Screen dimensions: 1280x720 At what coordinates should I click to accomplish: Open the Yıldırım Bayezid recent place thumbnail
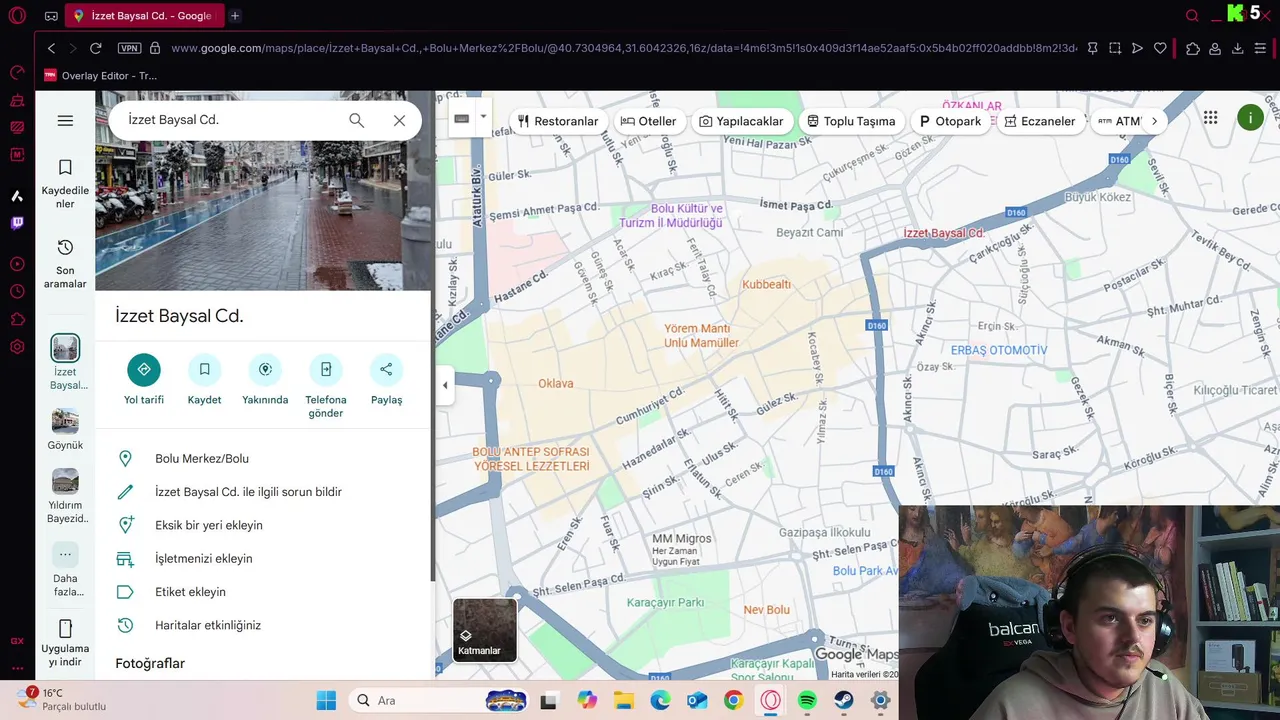[65, 481]
